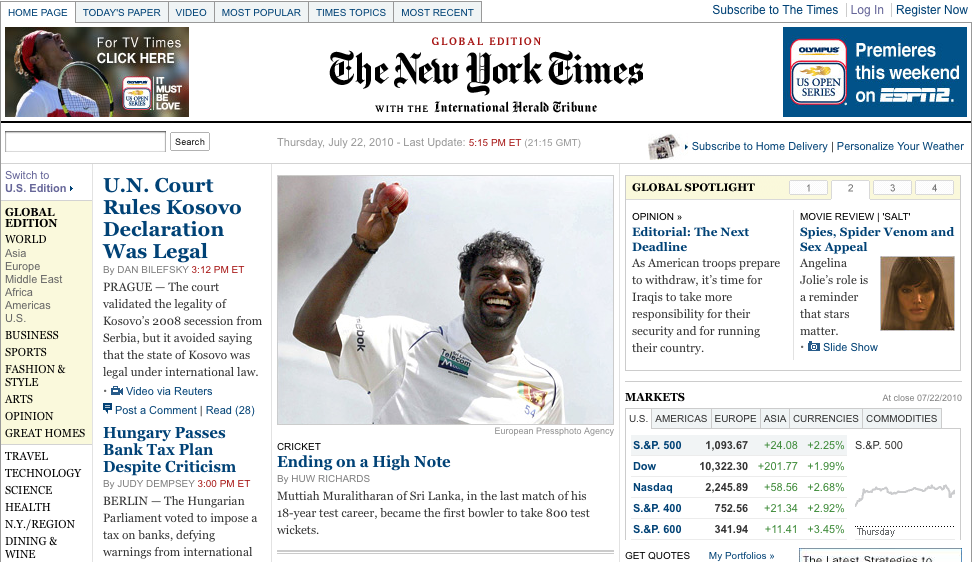Open U.N. Court Rules Kosovo headline
This screenshot has height=562, width=974.
172,218
